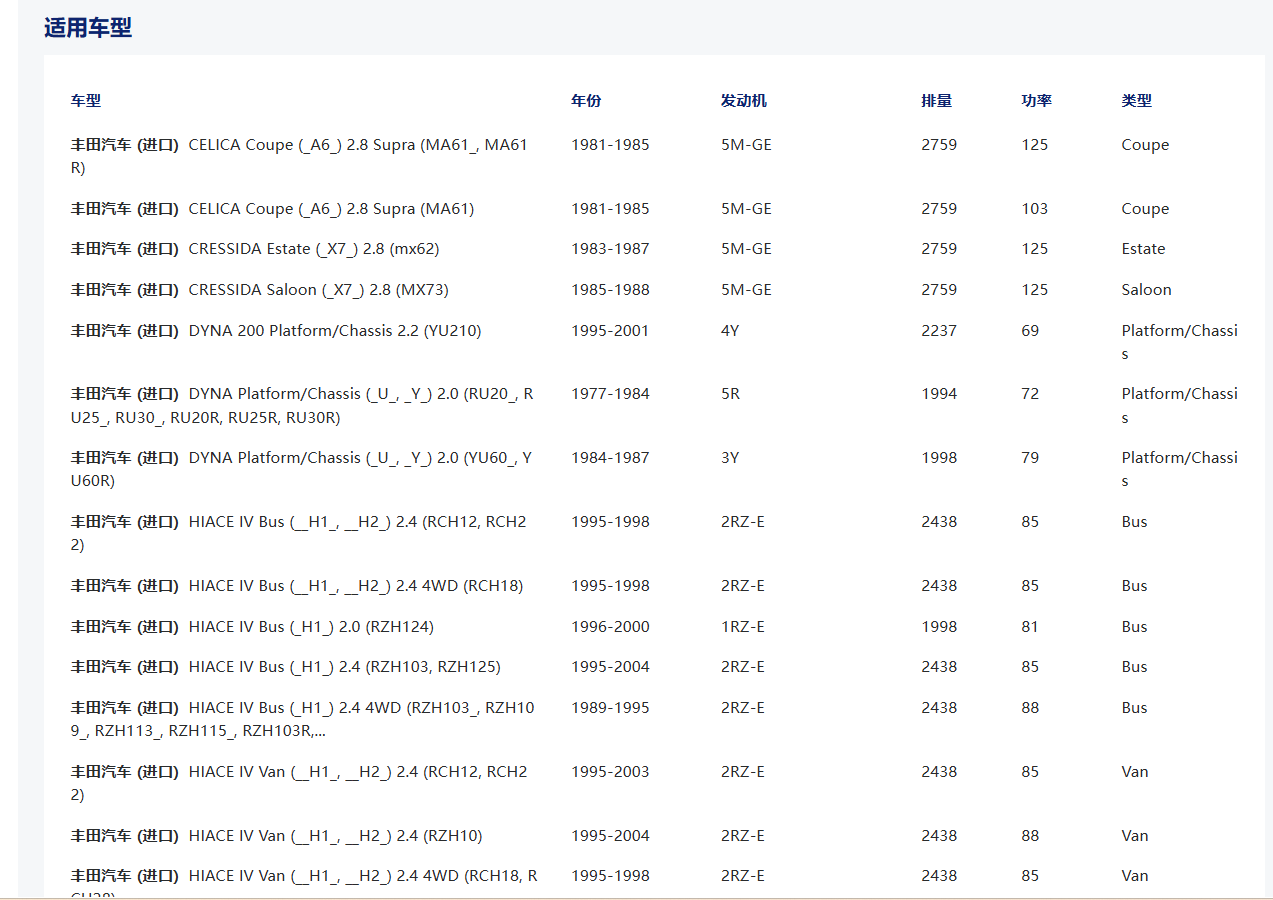The image size is (1273, 900).
Task: Click the 排量 column header
Action: pyautogui.click(x=936, y=101)
